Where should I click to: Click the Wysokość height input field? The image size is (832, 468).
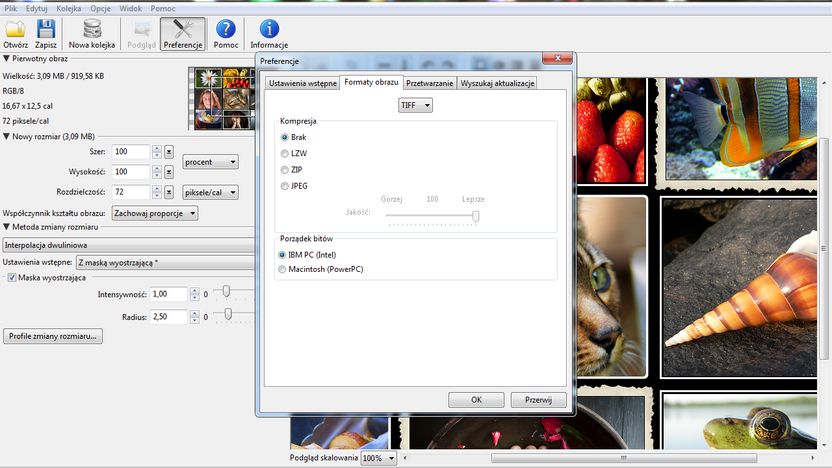coord(131,172)
